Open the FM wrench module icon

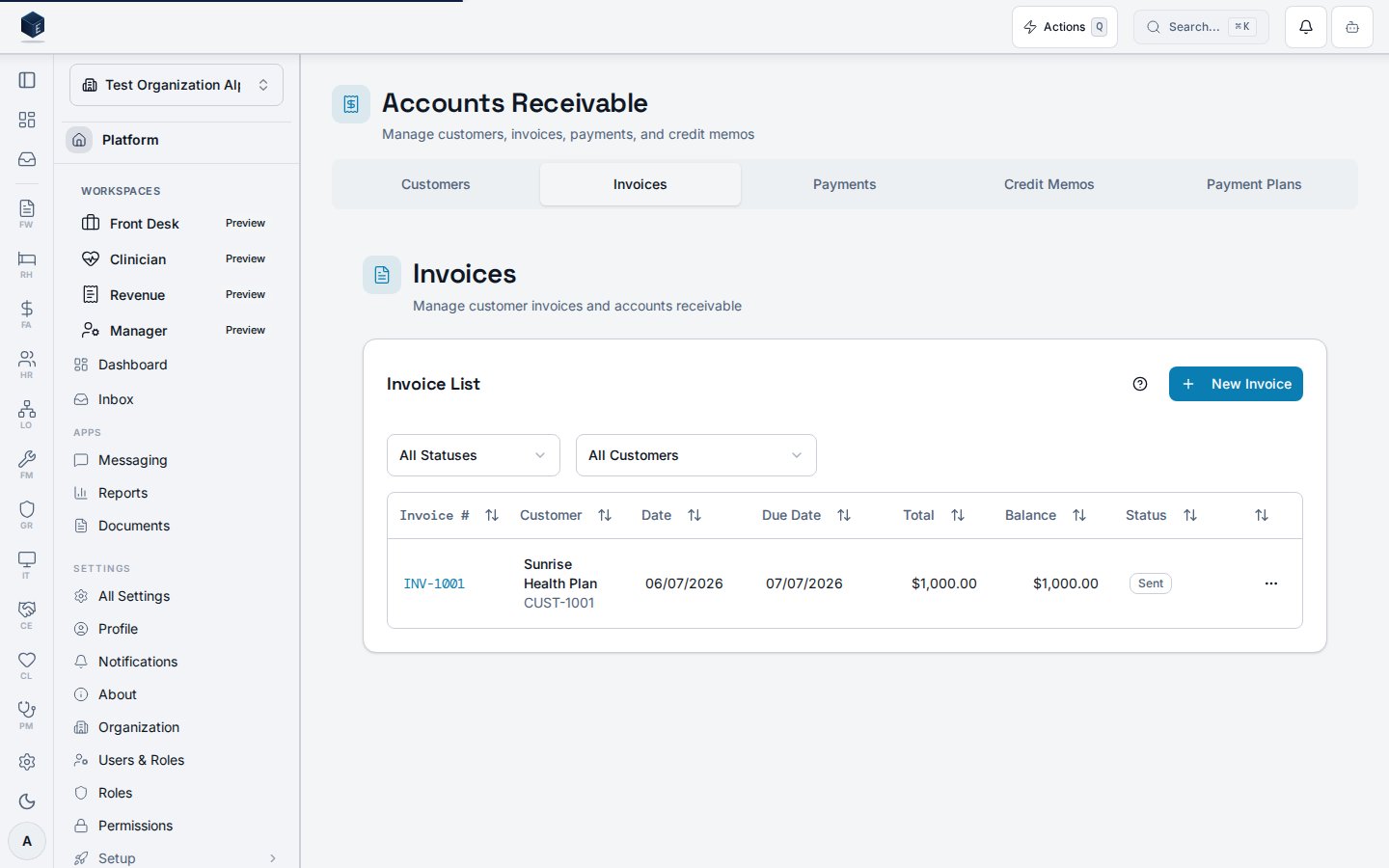27,464
